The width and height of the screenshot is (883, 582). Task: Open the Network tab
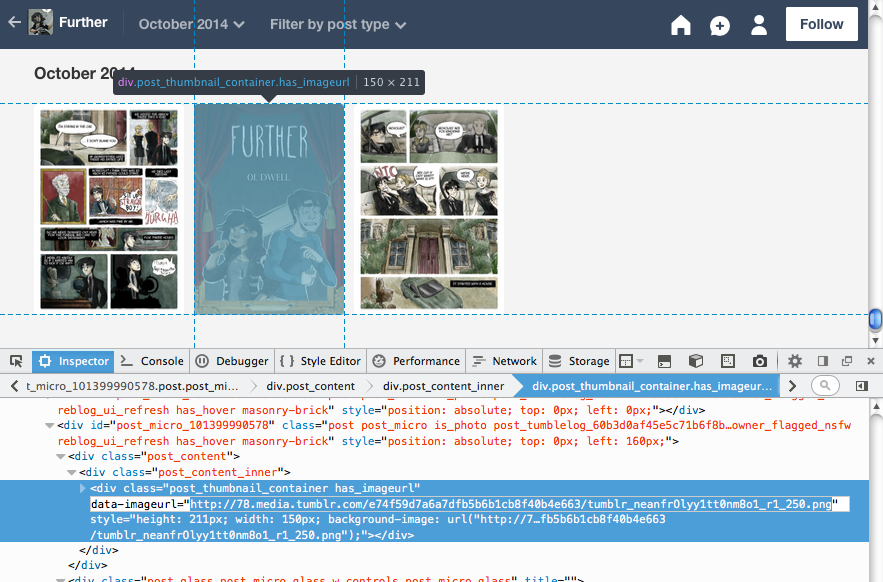[x=505, y=361]
